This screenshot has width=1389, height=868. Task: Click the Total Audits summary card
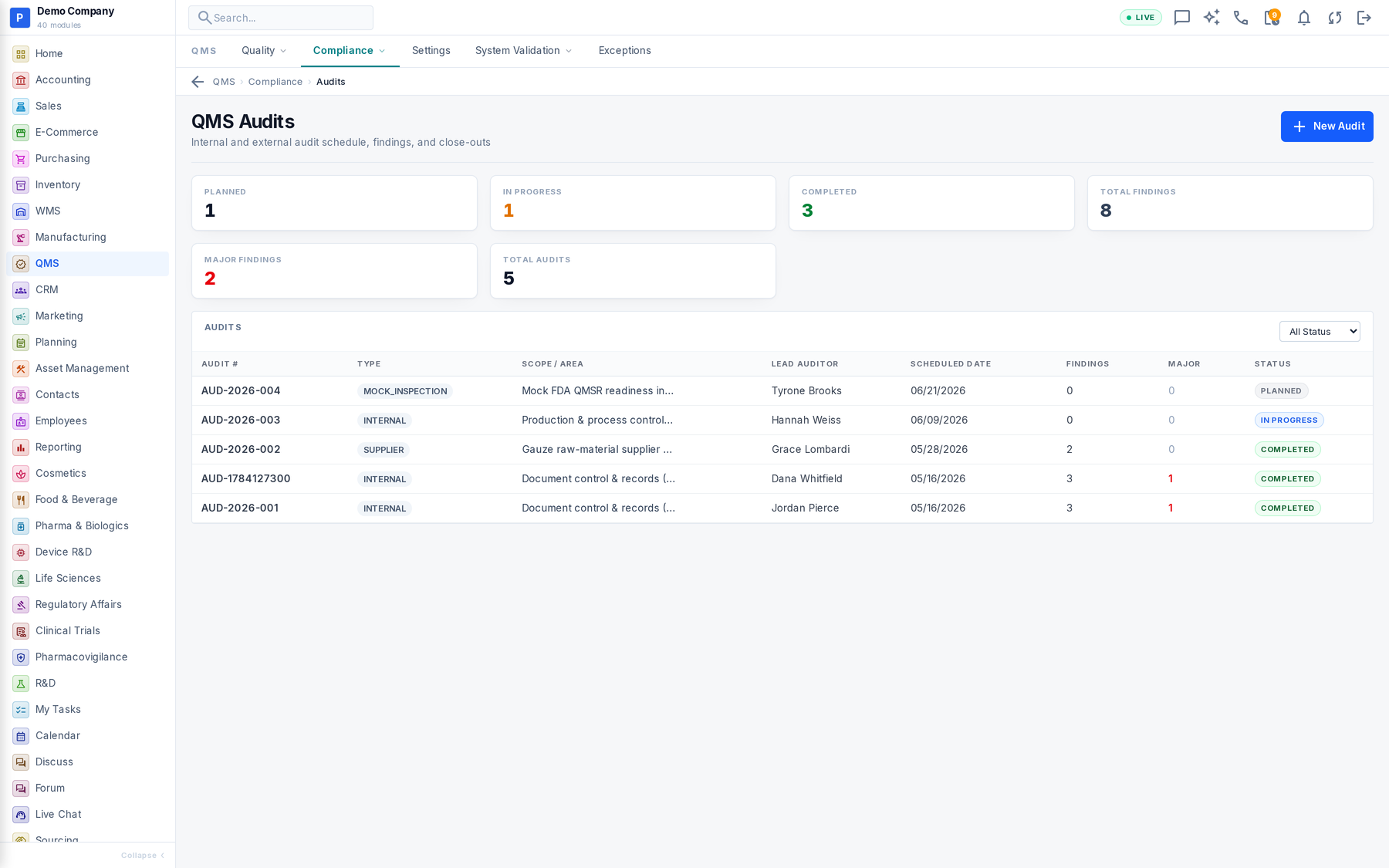(633, 271)
